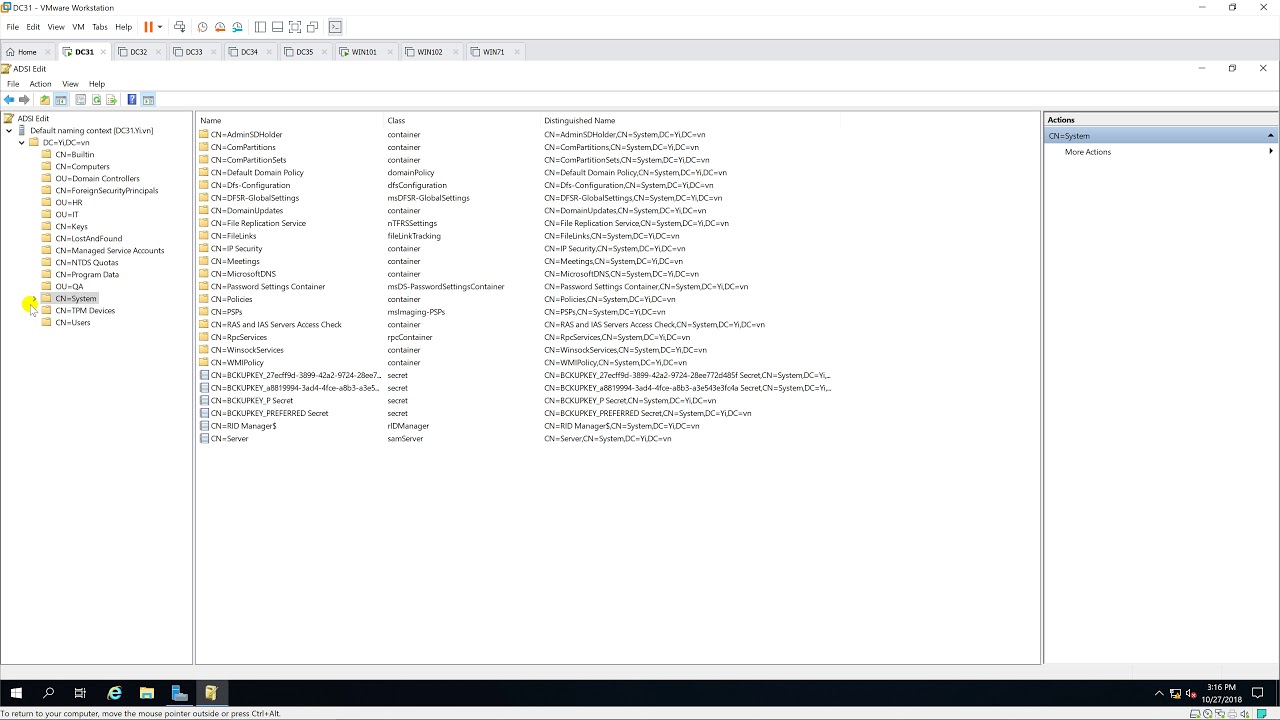1280x720 pixels.
Task: Collapse the Default naming context node
Action: pos(9,131)
